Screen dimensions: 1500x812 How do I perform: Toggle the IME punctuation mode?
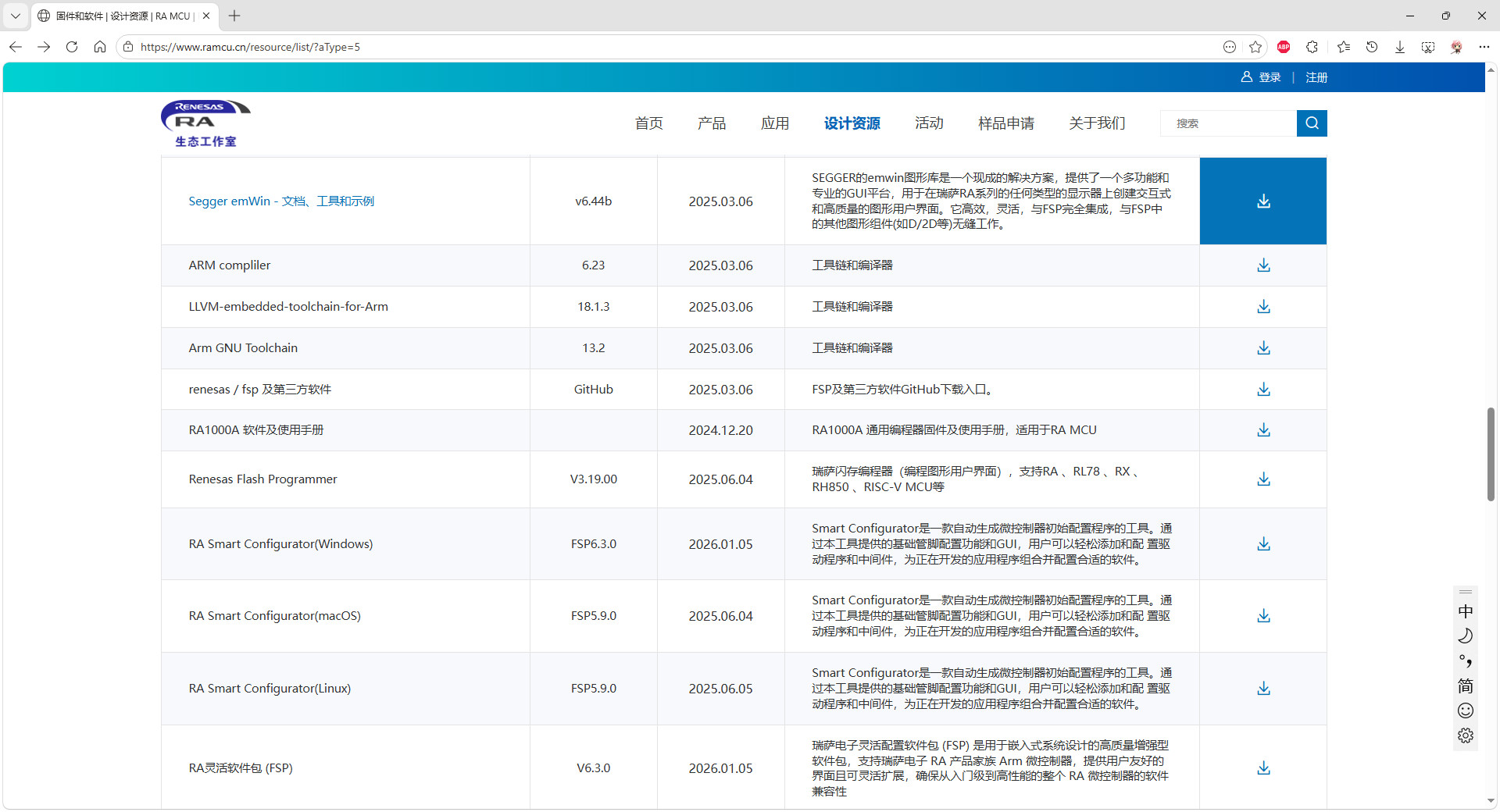tap(1466, 661)
